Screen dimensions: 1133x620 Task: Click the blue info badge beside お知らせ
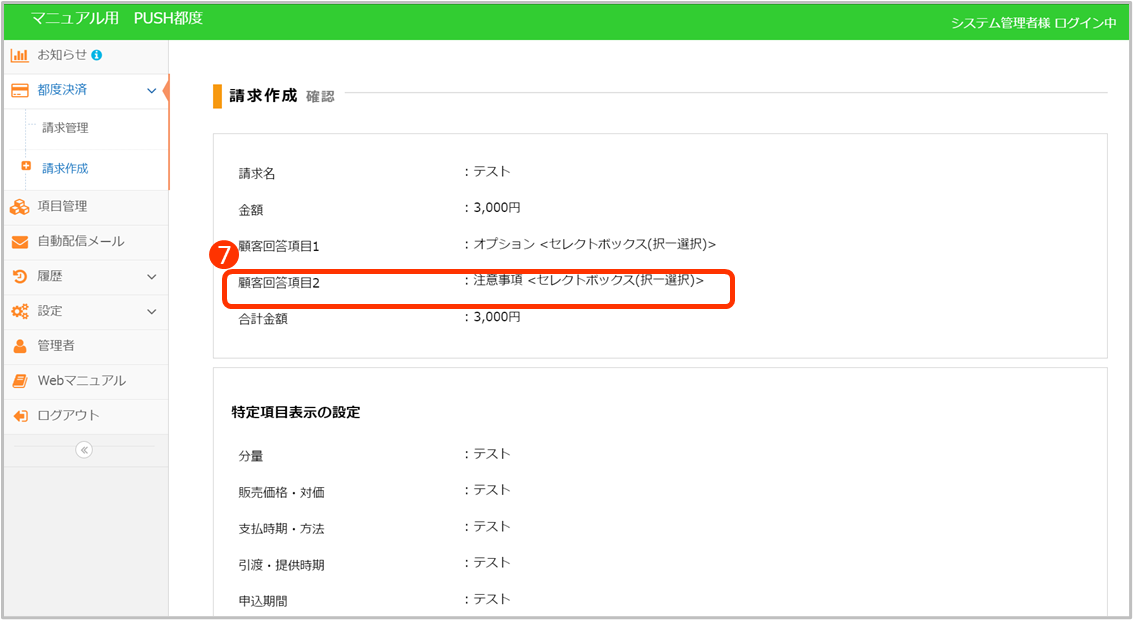click(97, 55)
